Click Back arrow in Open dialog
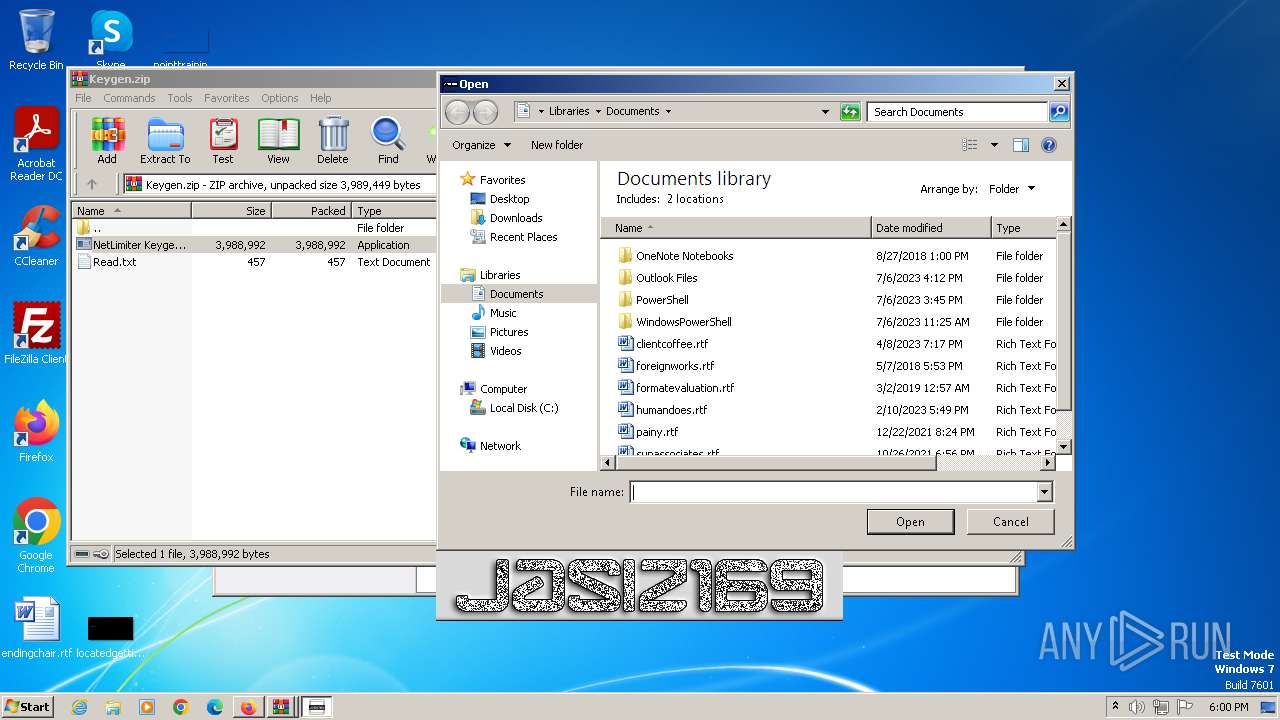The height and width of the screenshot is (720, 1280). pyautogui.click(x=457, y=112)
